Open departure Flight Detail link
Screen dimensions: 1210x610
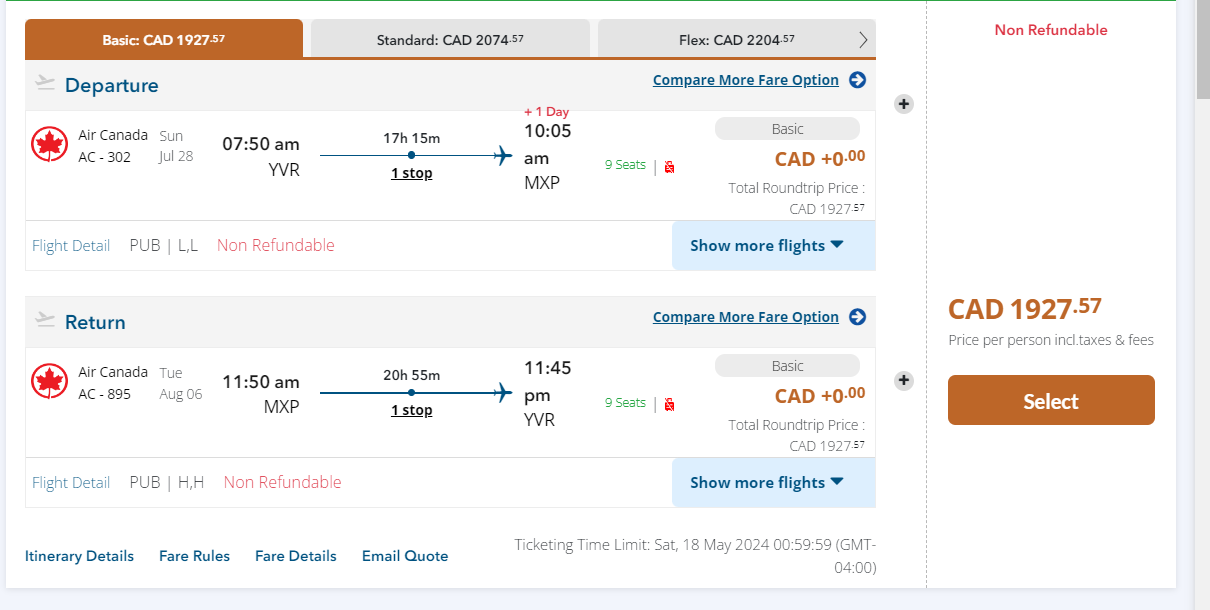tap(71, 246)
